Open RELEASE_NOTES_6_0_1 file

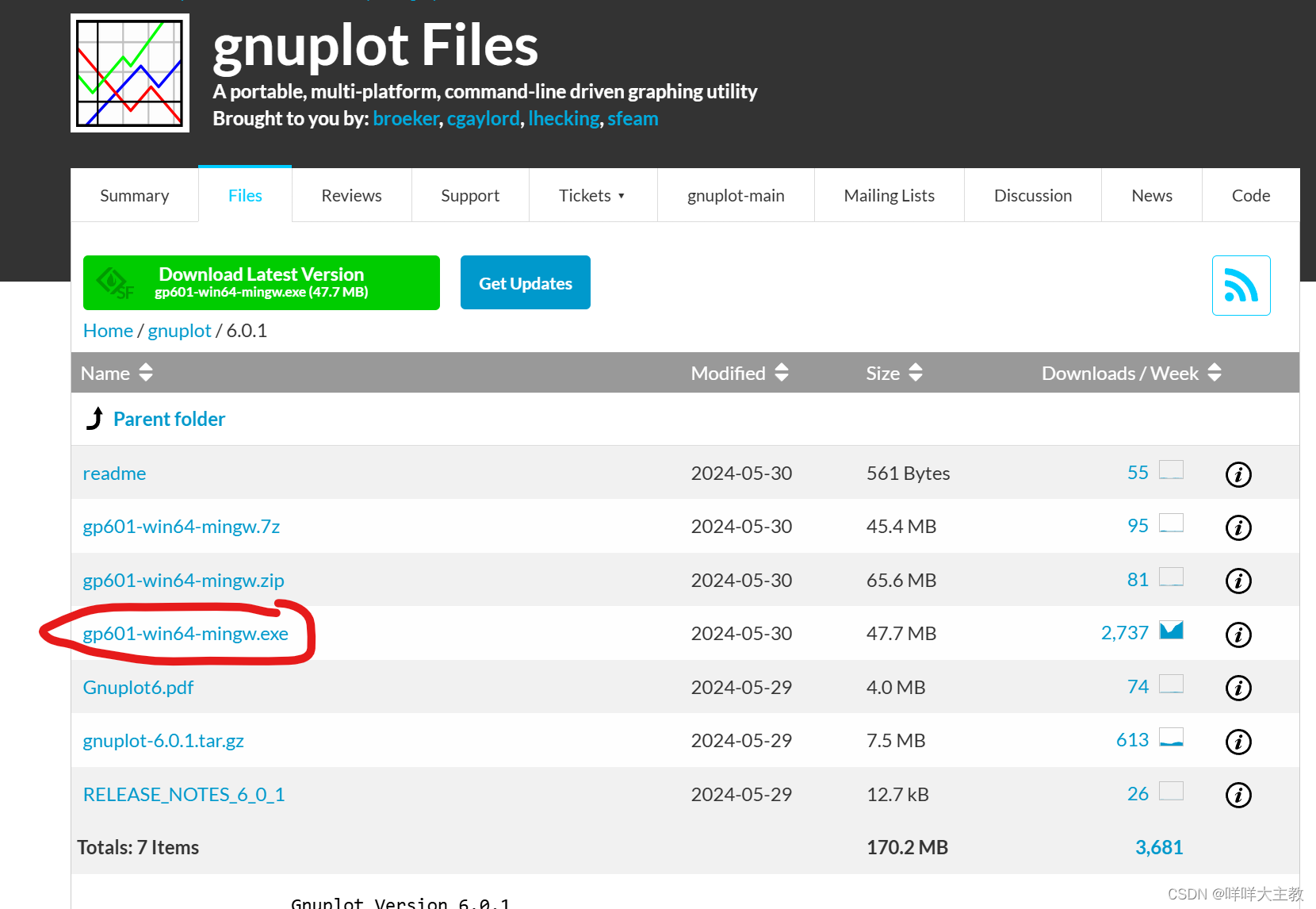click(x=184, y=794)
